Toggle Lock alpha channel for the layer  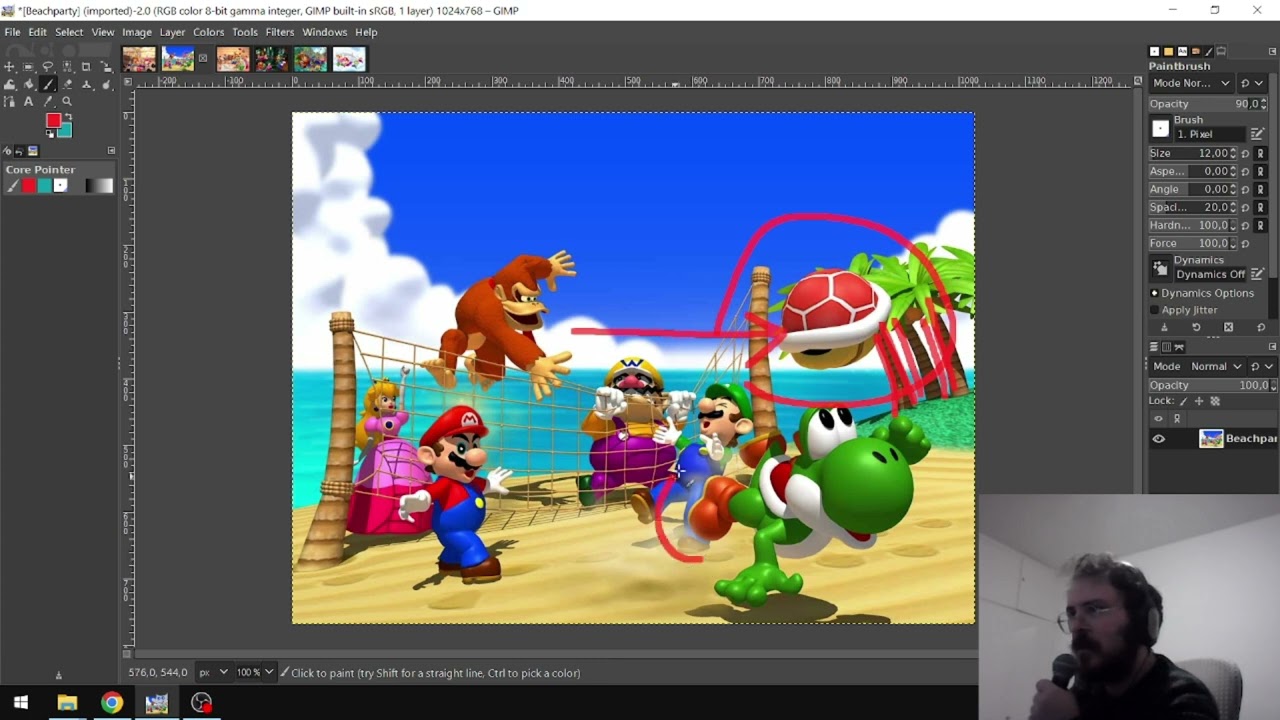1215,401
